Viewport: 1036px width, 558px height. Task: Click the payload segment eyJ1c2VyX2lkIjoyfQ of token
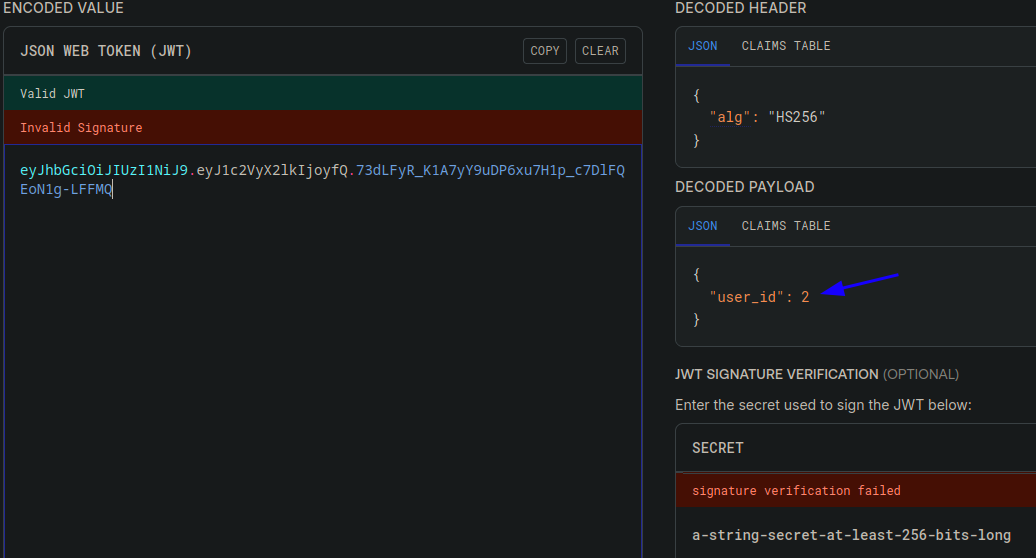(x=272, y=170)
